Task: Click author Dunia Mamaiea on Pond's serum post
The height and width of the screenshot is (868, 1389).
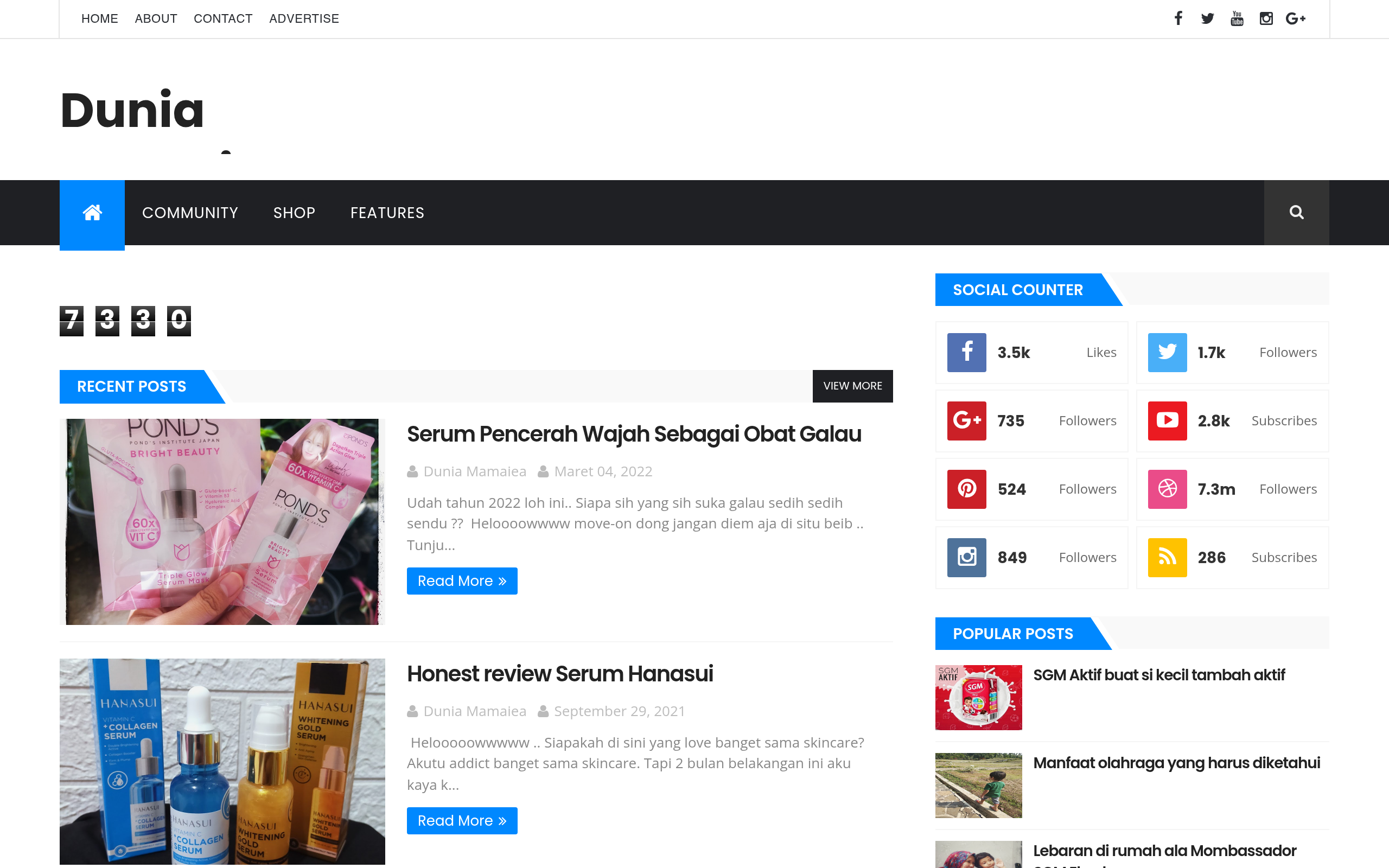Action: [474, 471]
